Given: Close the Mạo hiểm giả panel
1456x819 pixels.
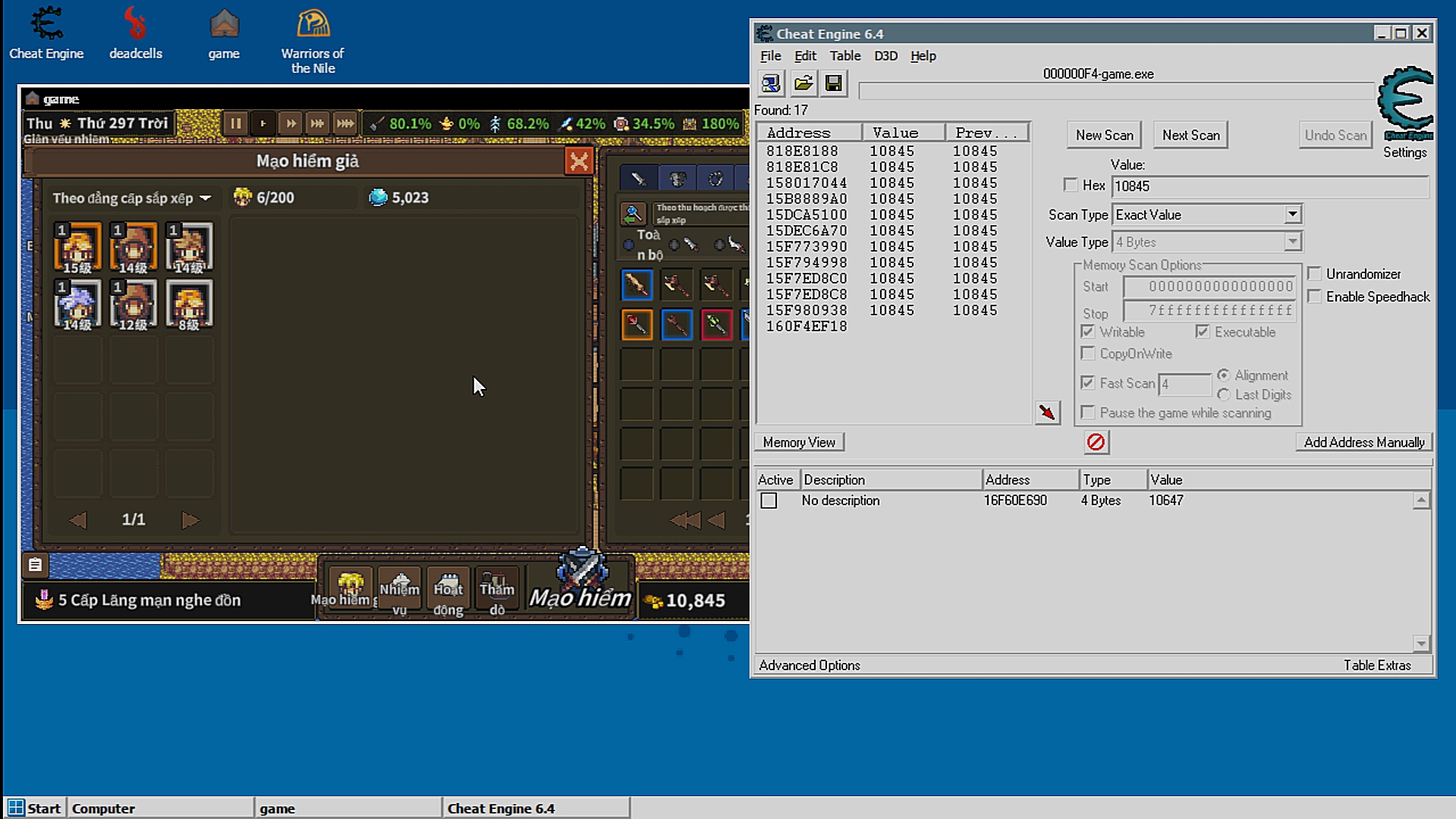Looking at the screenshot, I should click(x=579, y=161).
